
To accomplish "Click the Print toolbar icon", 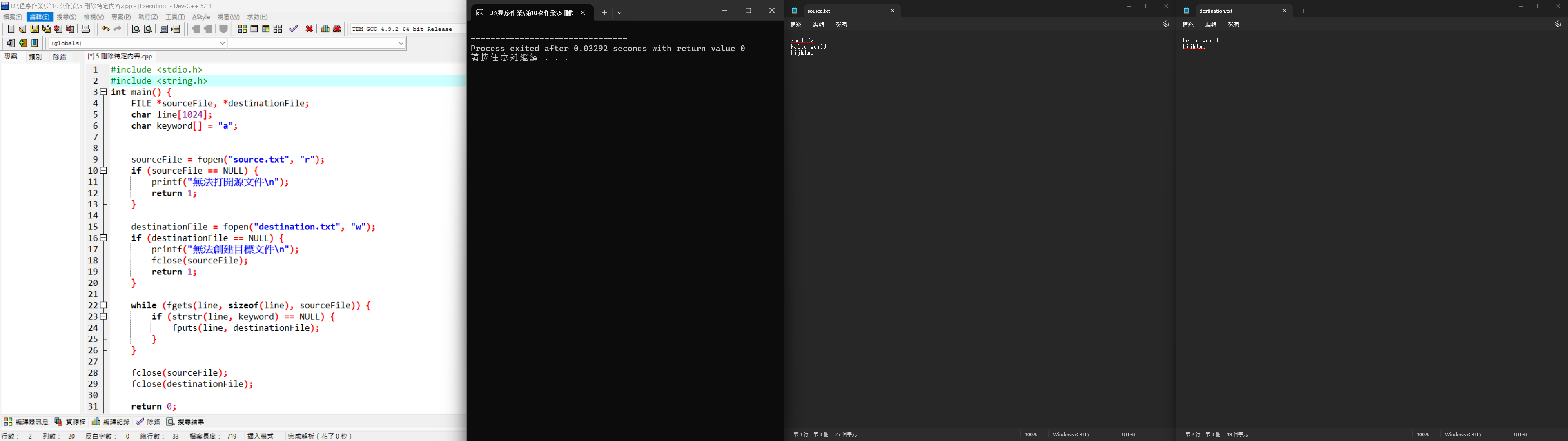I will [x=86, y=29].
